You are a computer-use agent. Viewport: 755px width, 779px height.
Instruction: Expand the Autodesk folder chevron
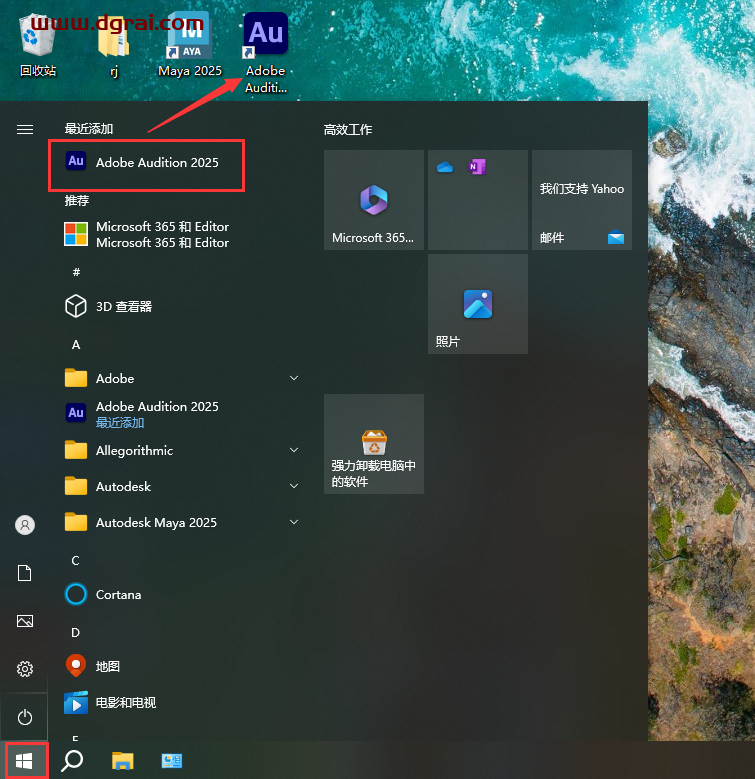point(294,486)
